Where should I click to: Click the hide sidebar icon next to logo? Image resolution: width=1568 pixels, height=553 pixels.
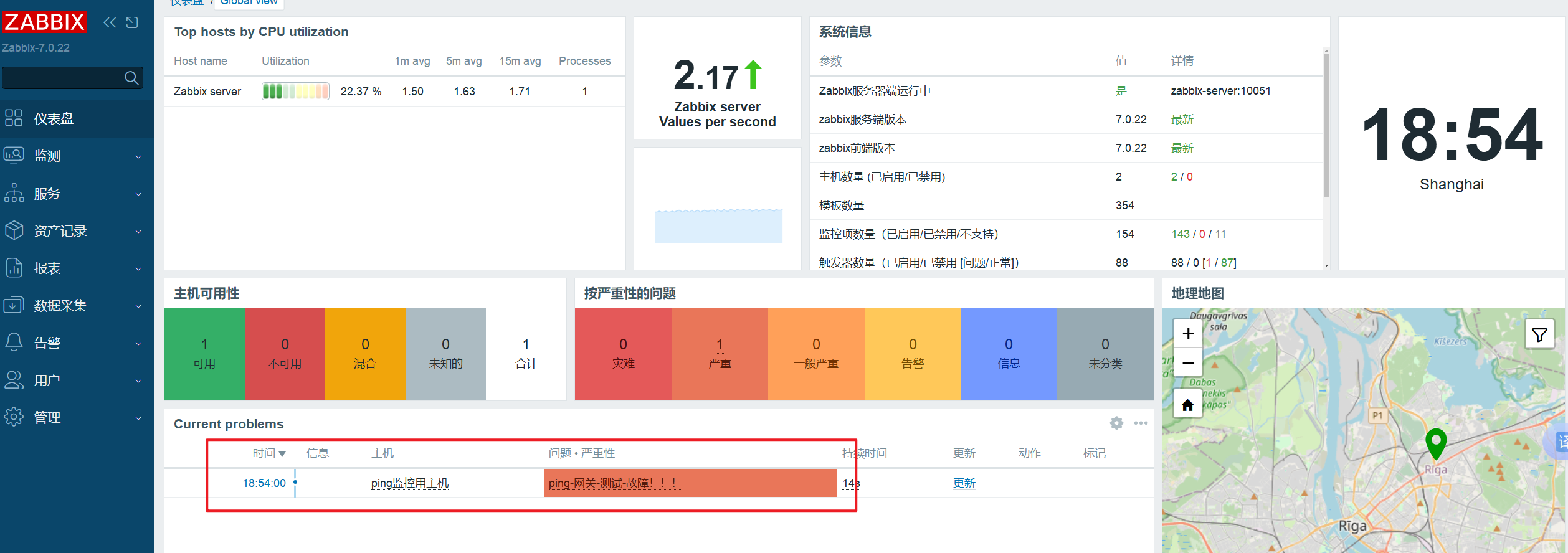point(132,23)
